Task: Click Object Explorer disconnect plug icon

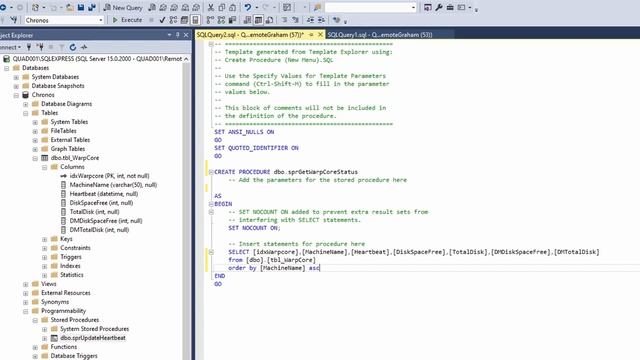Action: [40, 47]
